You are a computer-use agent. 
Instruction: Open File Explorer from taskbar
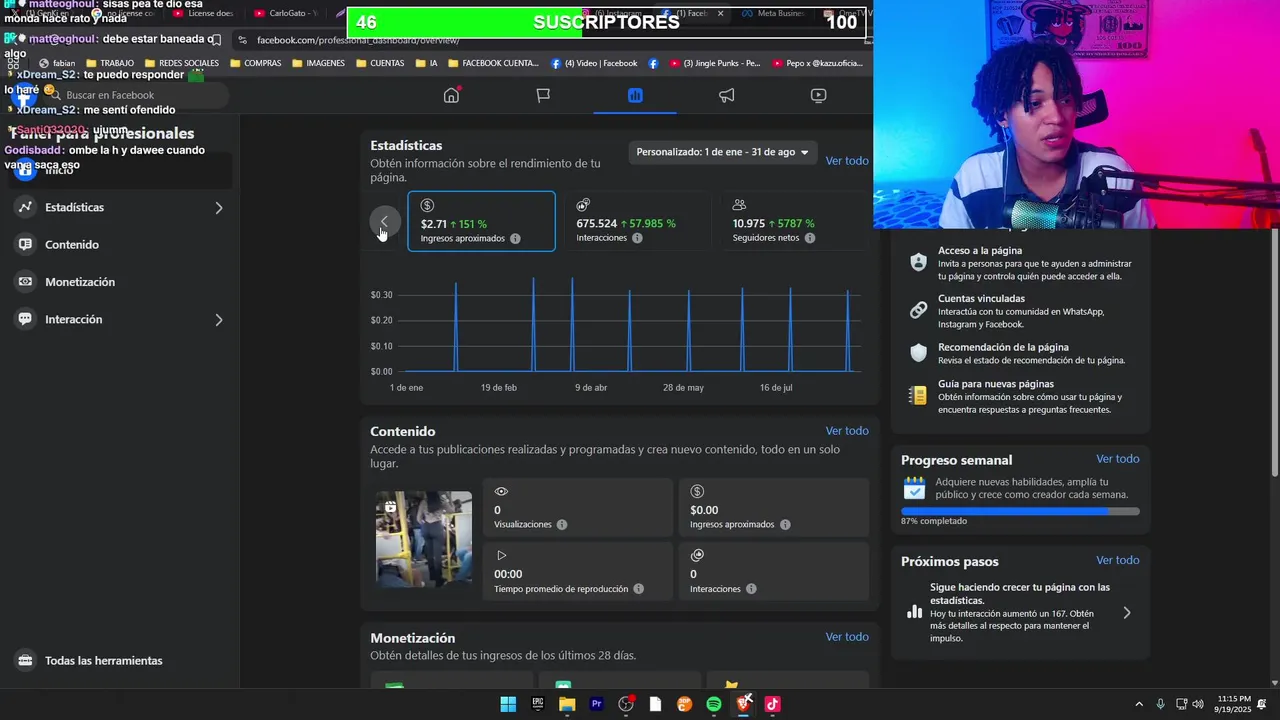point(567,704)
